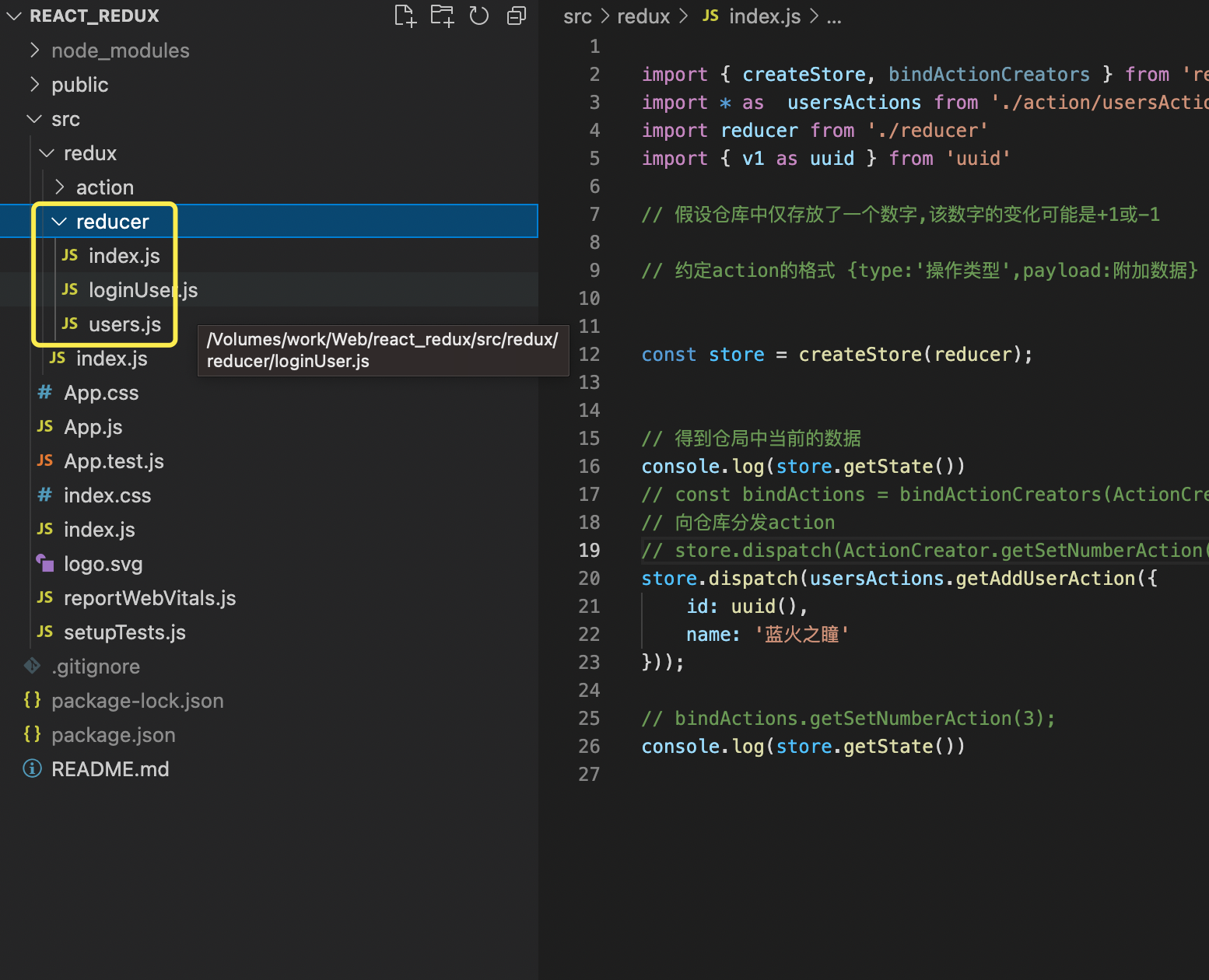This screenshot has height=980, width=1209.
Task: Open reportWebVitals.js file
Action: click(x=269, y=598)
